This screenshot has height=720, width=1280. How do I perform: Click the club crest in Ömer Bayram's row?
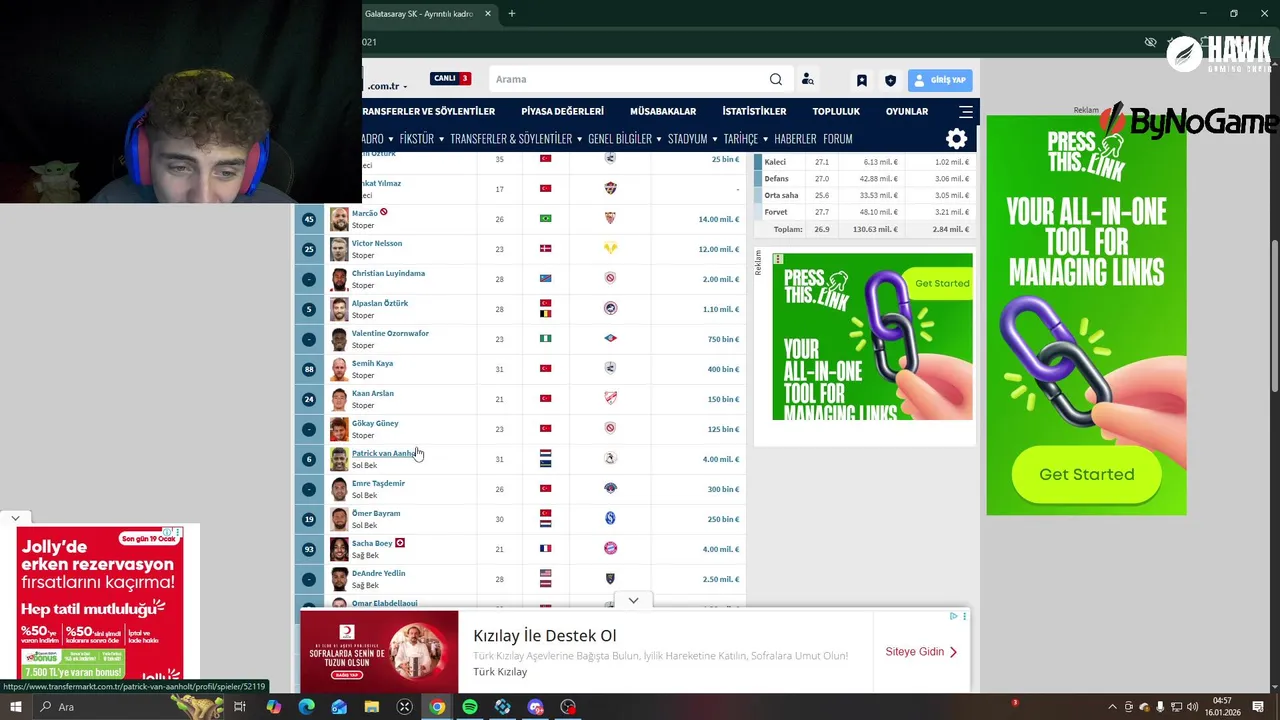[x=610, y=518]
